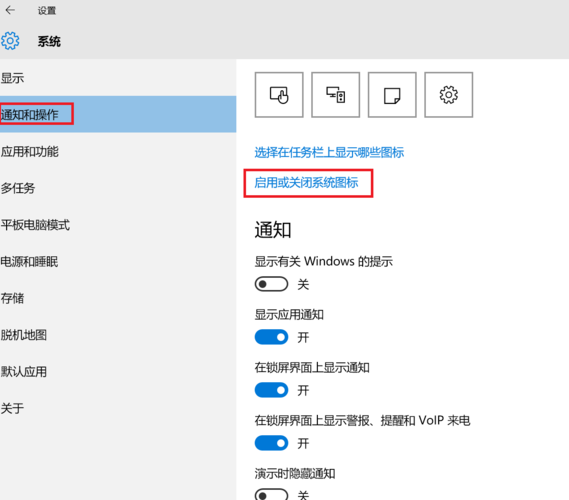Toggle 演示时隐藏通知 switch
This screenshot has width=569, height=500.
pyautogui.click(x=271, y=495)
